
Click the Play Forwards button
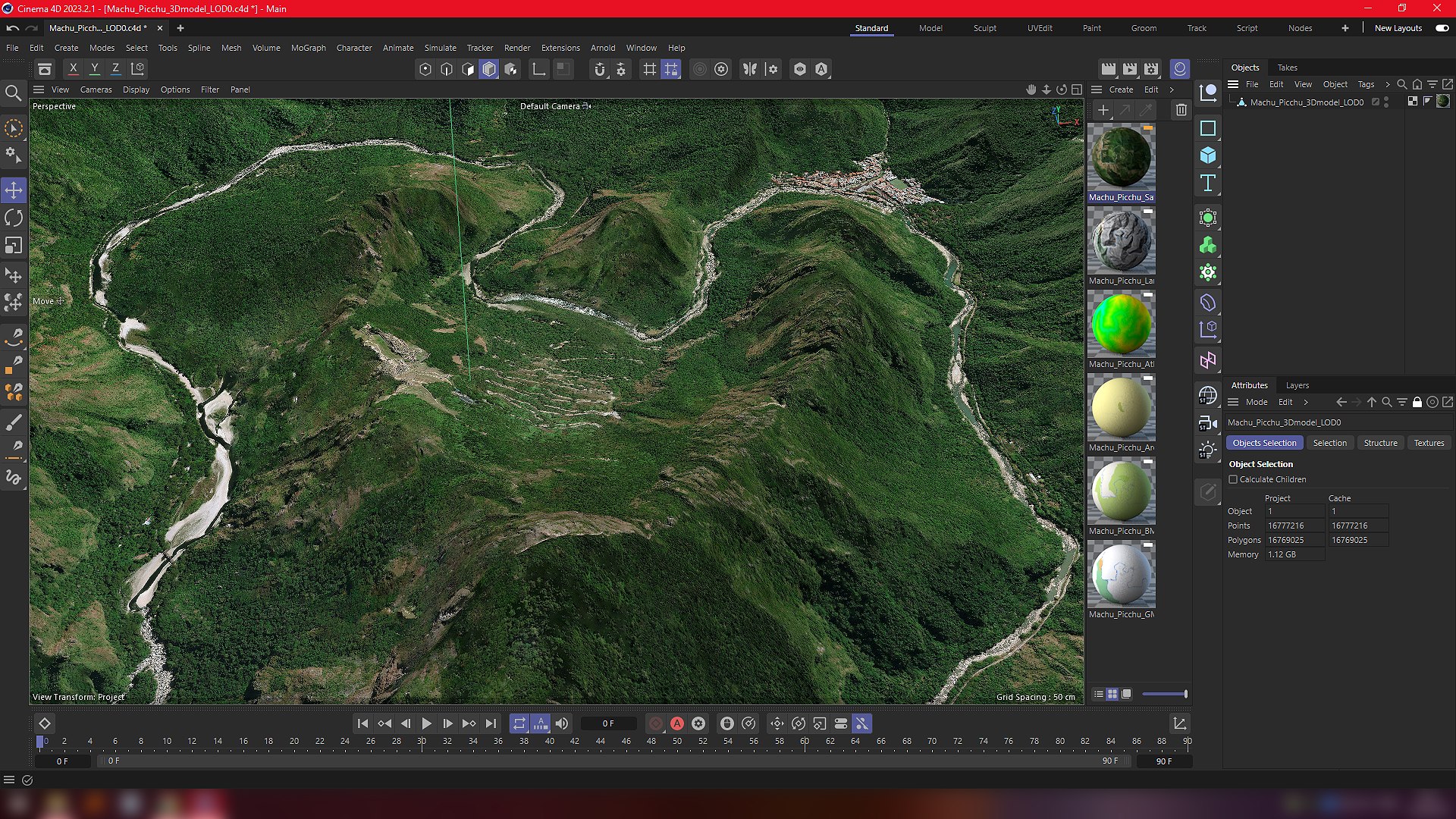point(426,723)
